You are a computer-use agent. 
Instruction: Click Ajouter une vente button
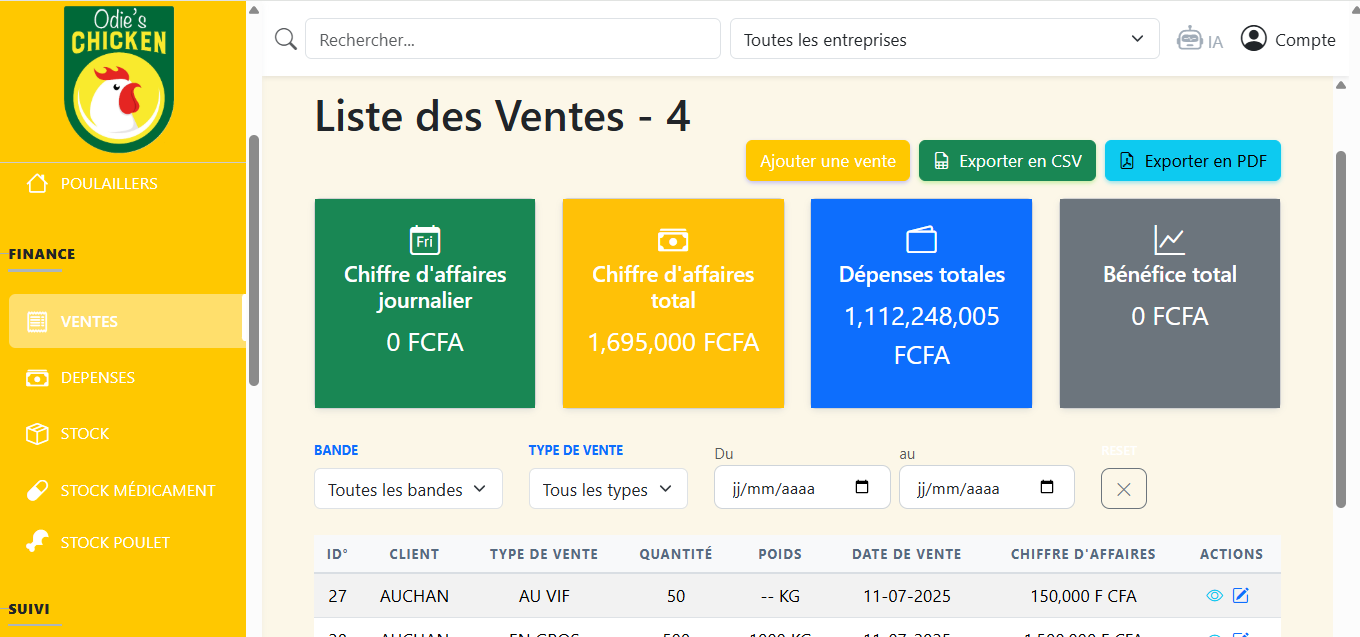[827, 161]
